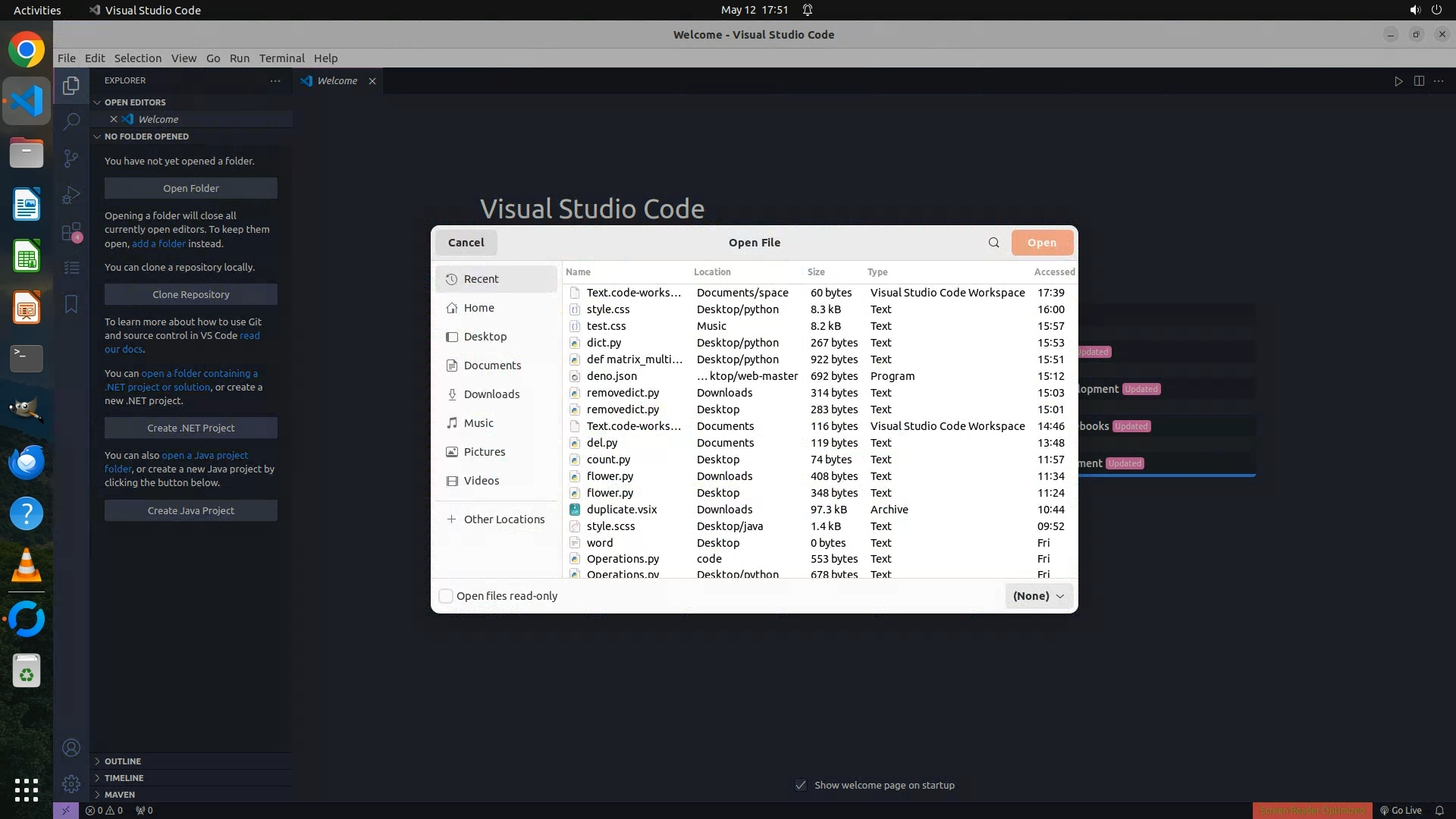Expand the TIMELINE section
Viewport: 1456px width, 819px height.
(124, 778)
